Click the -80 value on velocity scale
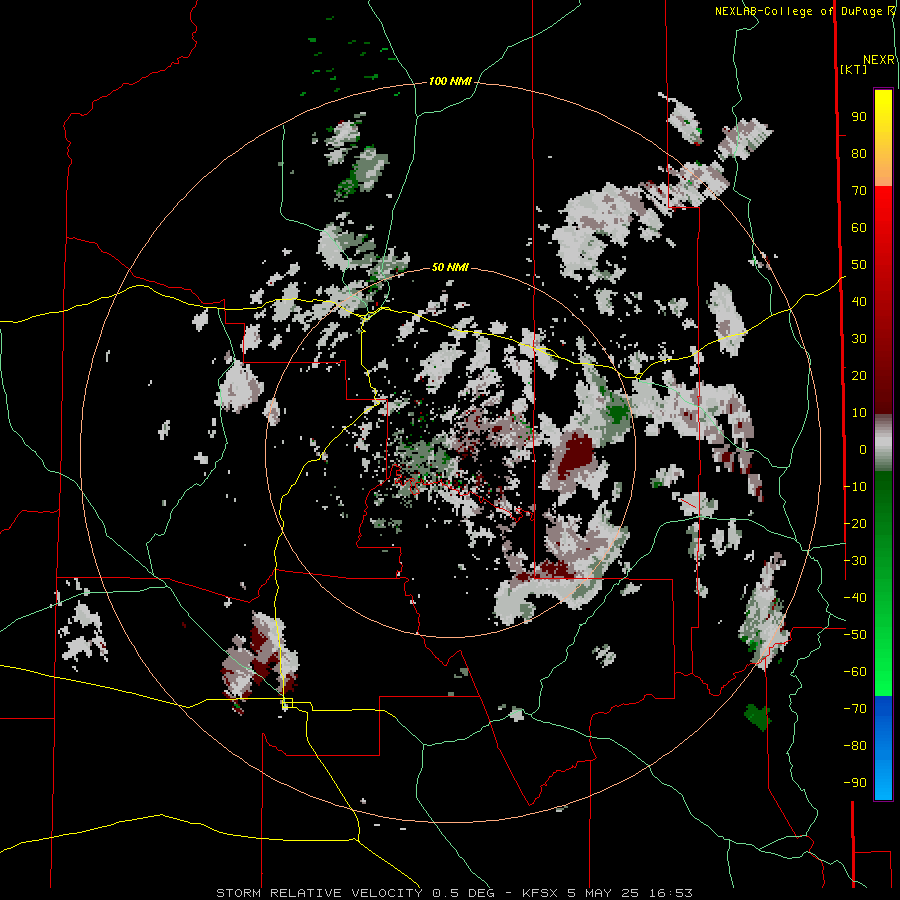The image size is (900, 900). tap(855, 746)
